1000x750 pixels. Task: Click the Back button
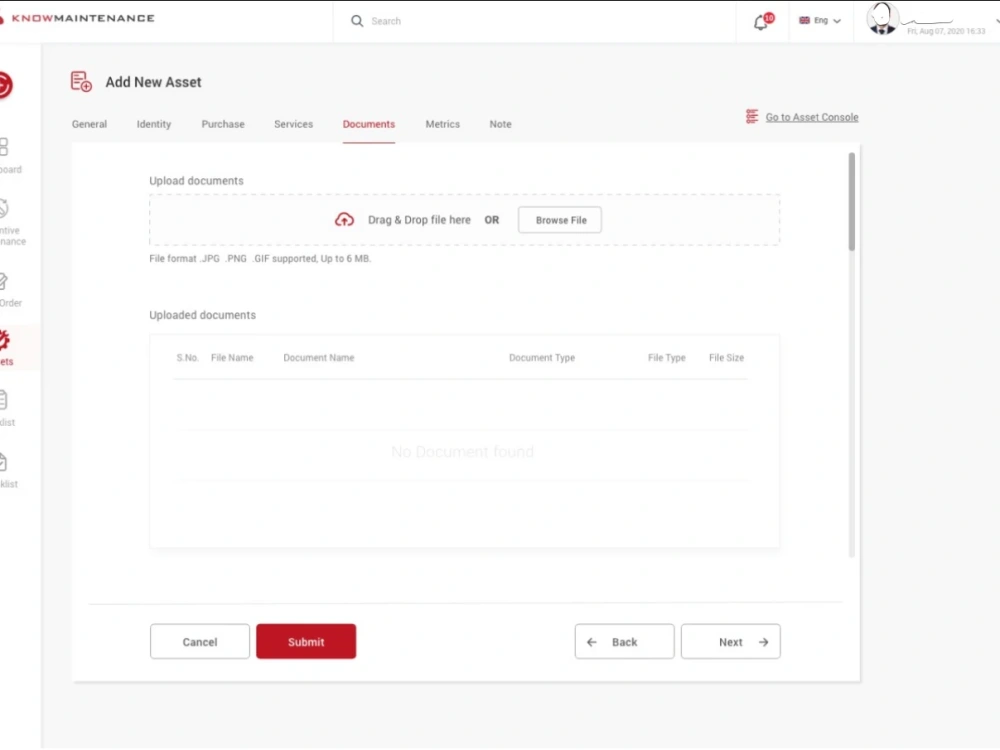624,642
